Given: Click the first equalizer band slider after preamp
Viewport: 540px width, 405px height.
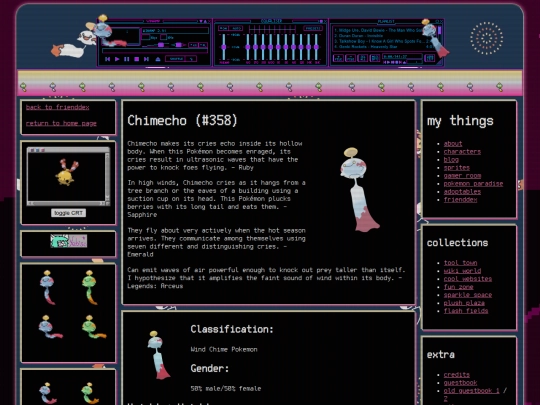Looking at the screenshot, I should [x=248, y=47].
